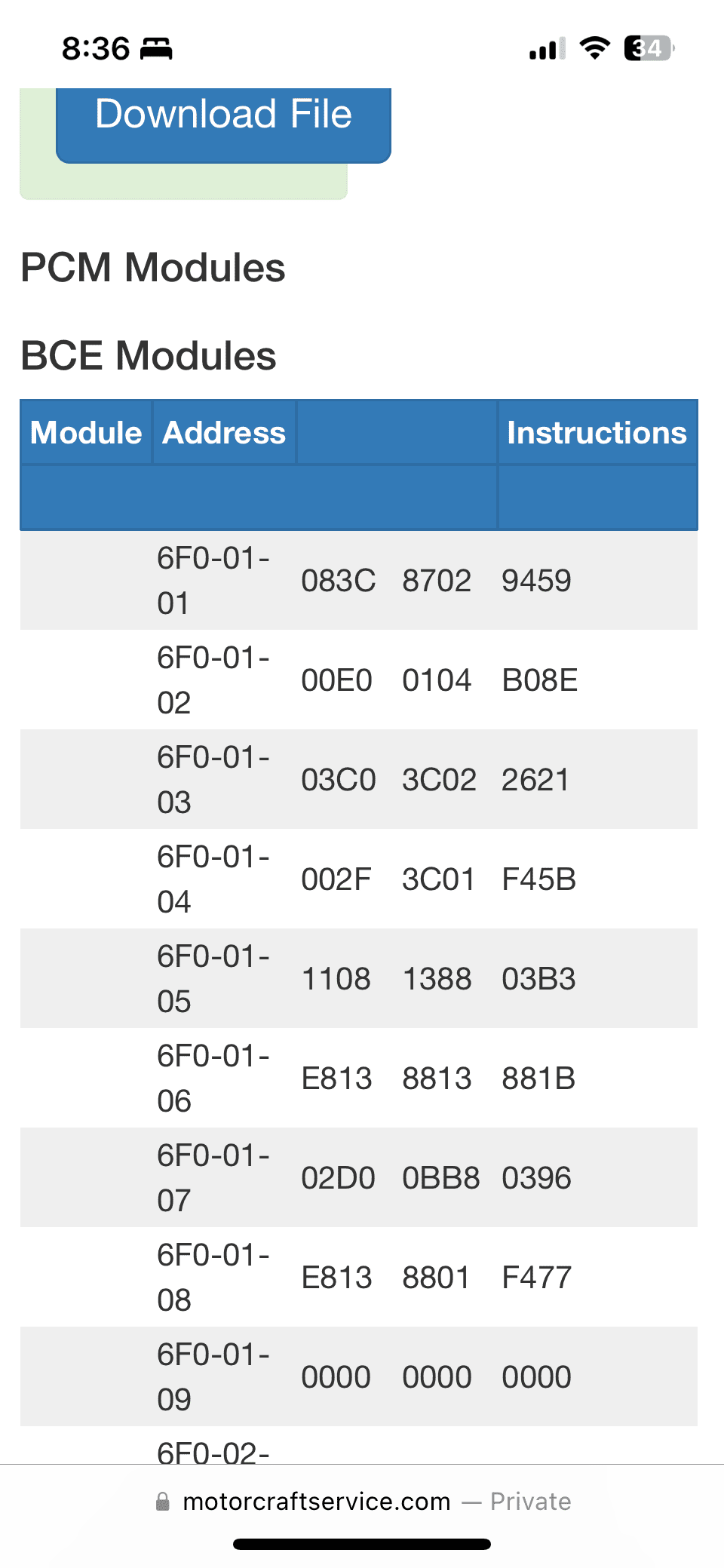Select value 083C in first row

[339, 581]
